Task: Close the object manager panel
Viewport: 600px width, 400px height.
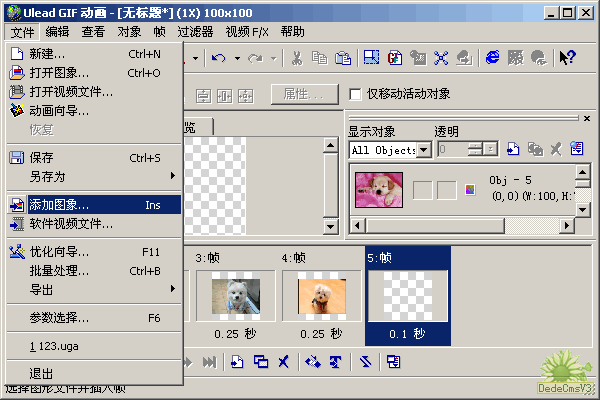Action: pos(587,119)
